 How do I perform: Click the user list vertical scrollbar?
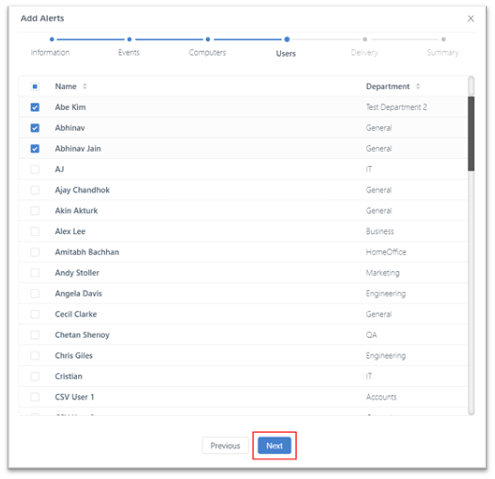coord(471,246)
